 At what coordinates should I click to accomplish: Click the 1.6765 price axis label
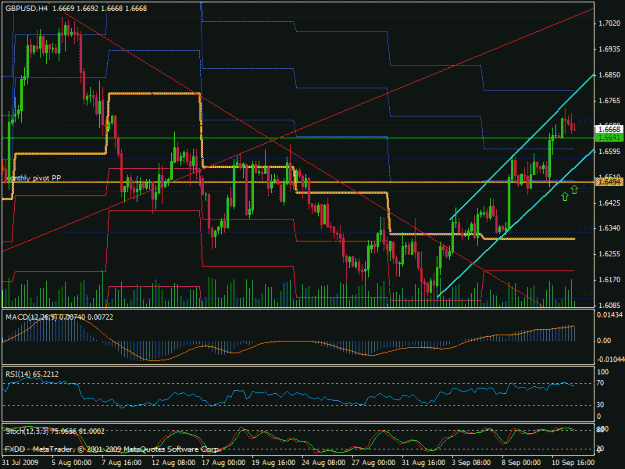coord(609,101)
